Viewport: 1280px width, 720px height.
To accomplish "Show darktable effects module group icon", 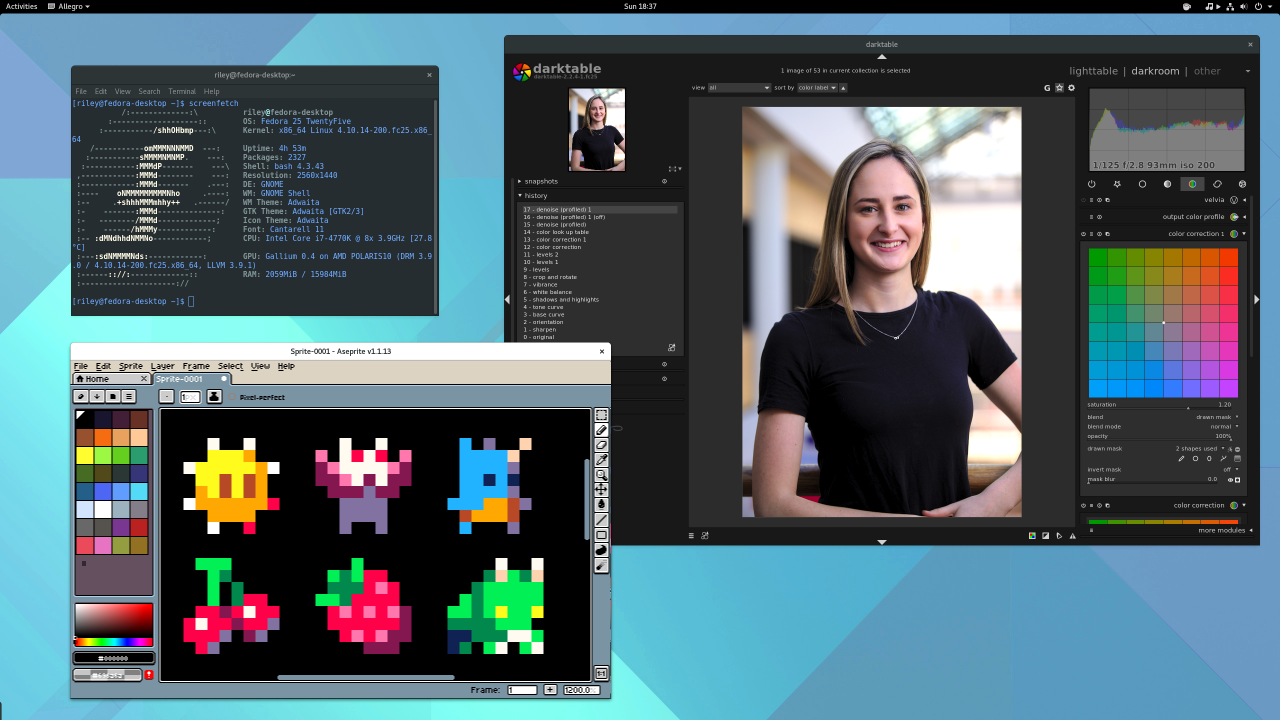I will click(x=1242, y=184).
